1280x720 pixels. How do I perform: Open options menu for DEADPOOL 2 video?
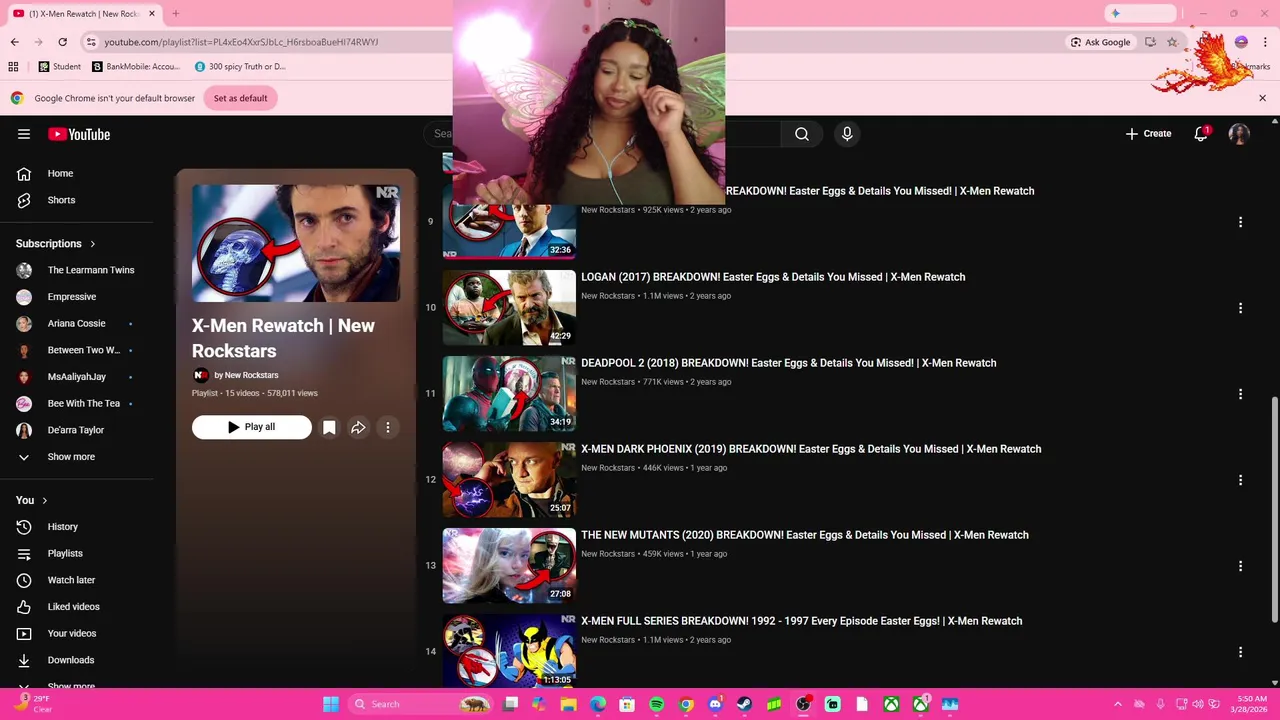[1240, 394]
